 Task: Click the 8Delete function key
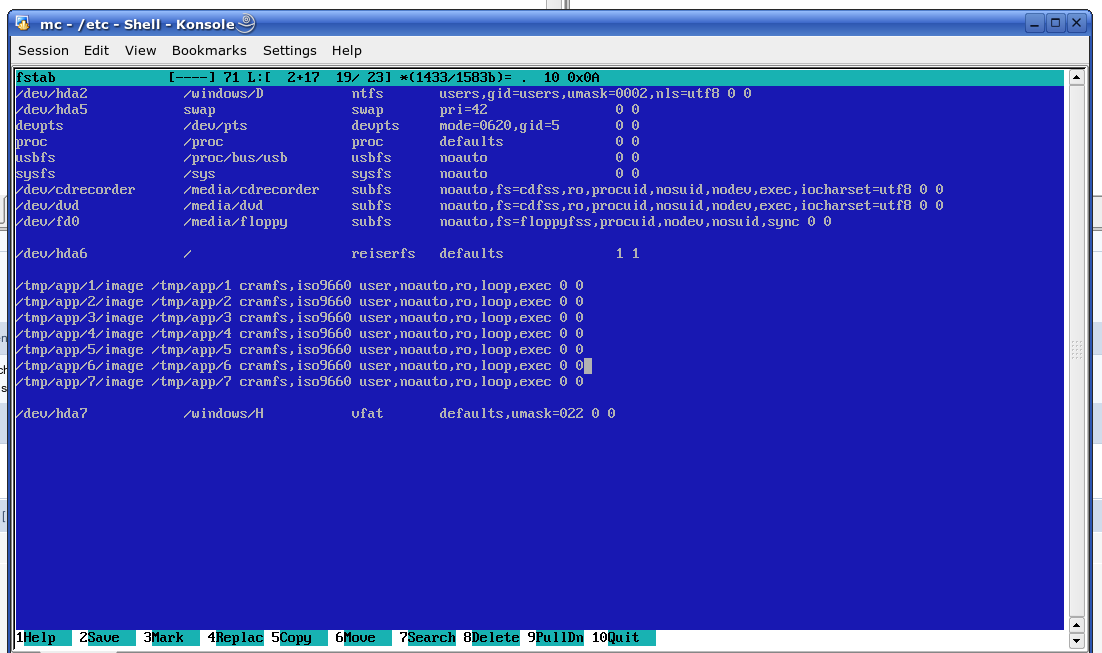point(491,638)
